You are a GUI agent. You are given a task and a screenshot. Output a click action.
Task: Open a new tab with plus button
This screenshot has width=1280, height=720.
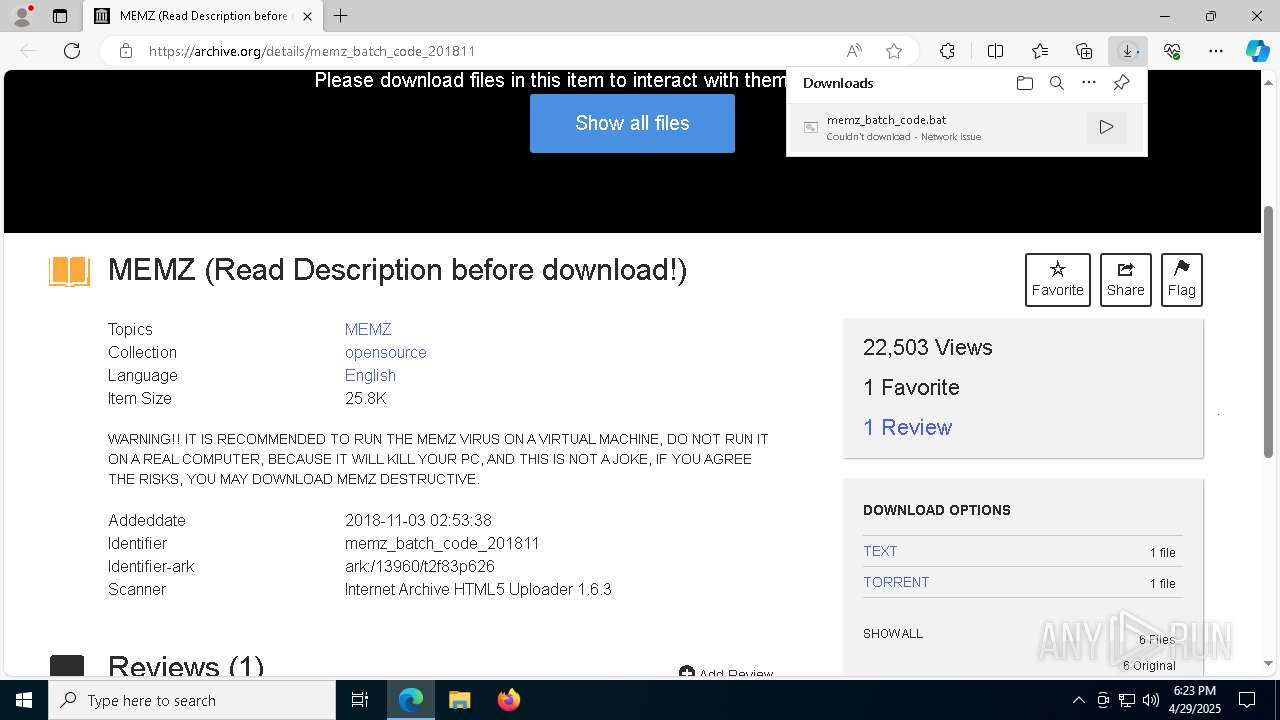pyautogui.click(x=341, y=16)
